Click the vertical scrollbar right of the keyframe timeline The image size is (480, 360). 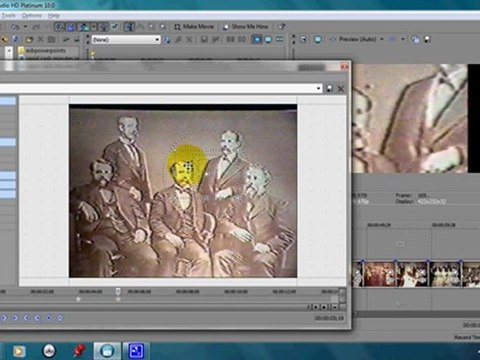click(342, 295)
